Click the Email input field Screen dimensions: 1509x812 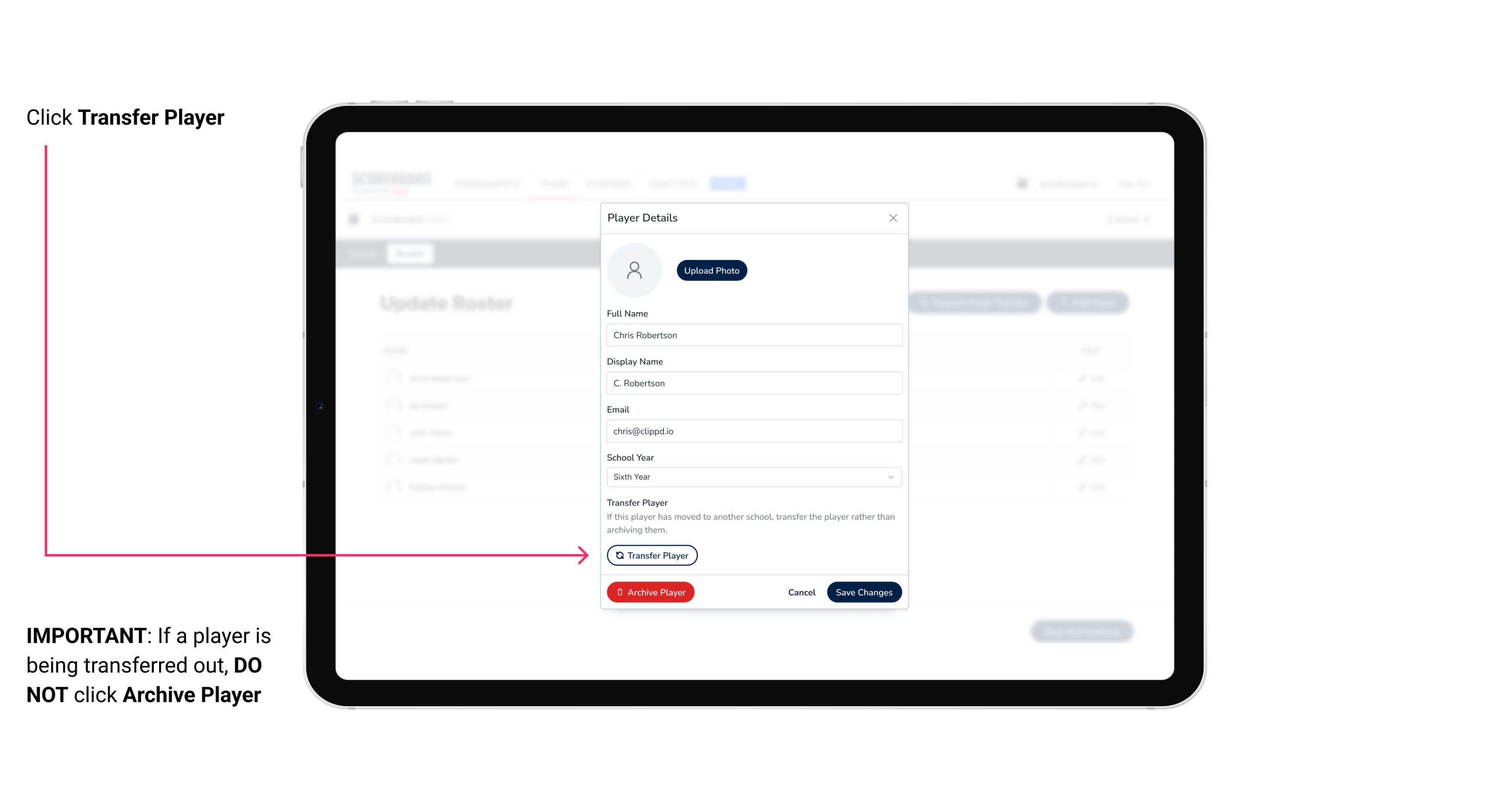click(x=753, y=430)
